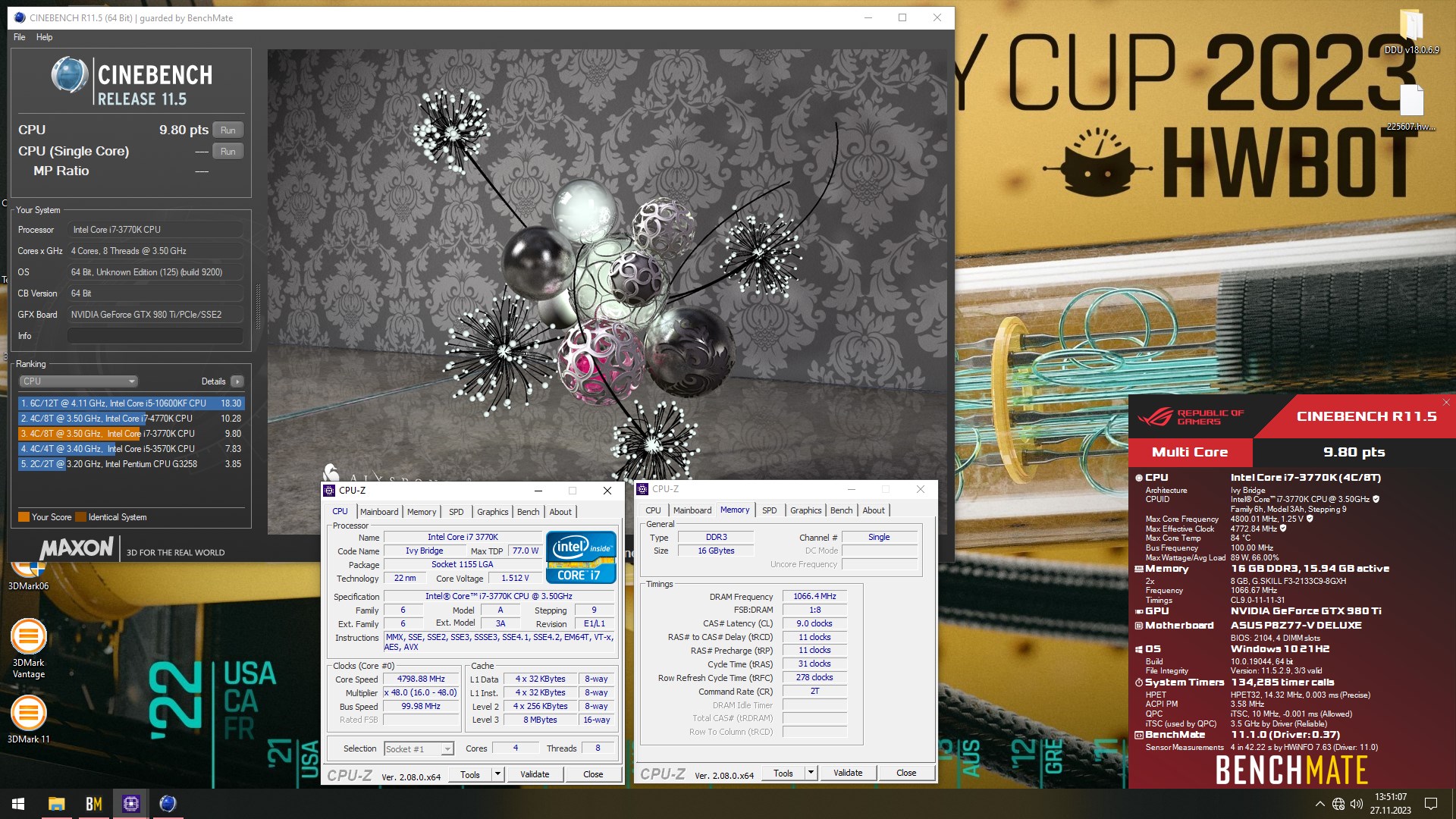The image size is (1456, 819).
Task: Open the Windows Start menu
Action: pyautogui.click(x=18, y=804)
